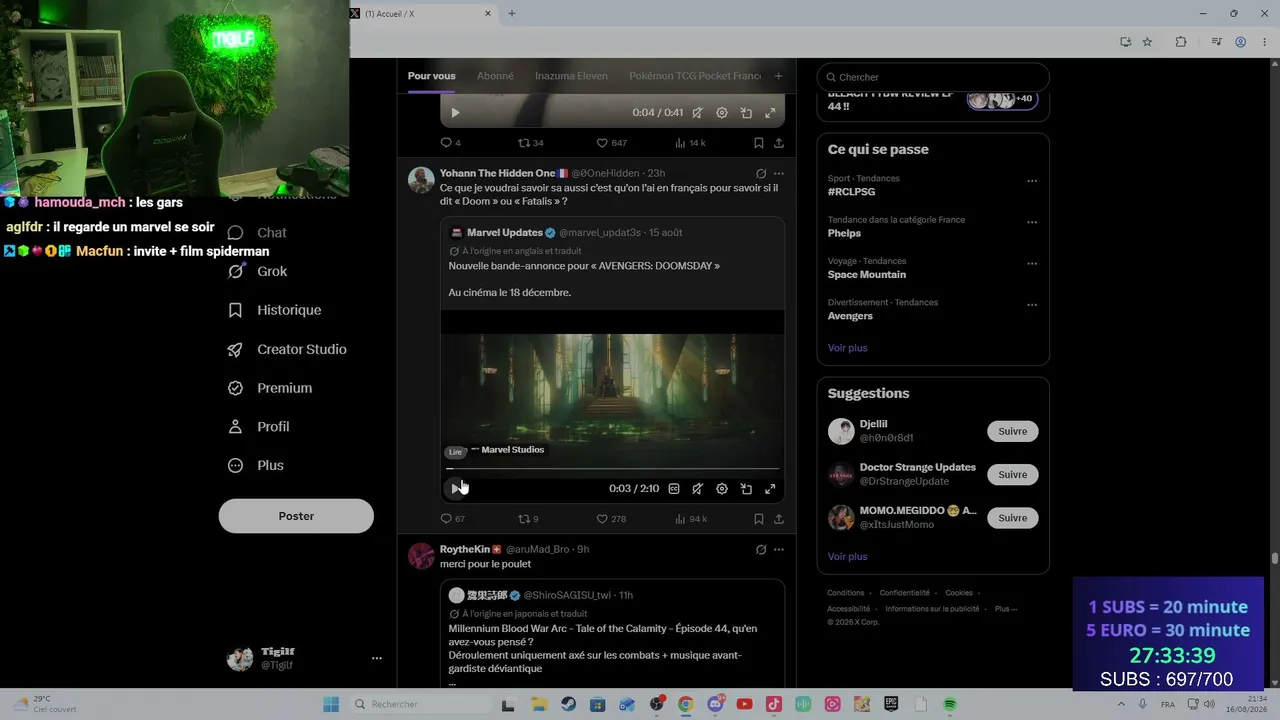Expand the Plus menu in sidebar
1280x720 pixels.
tap(256, 465)
